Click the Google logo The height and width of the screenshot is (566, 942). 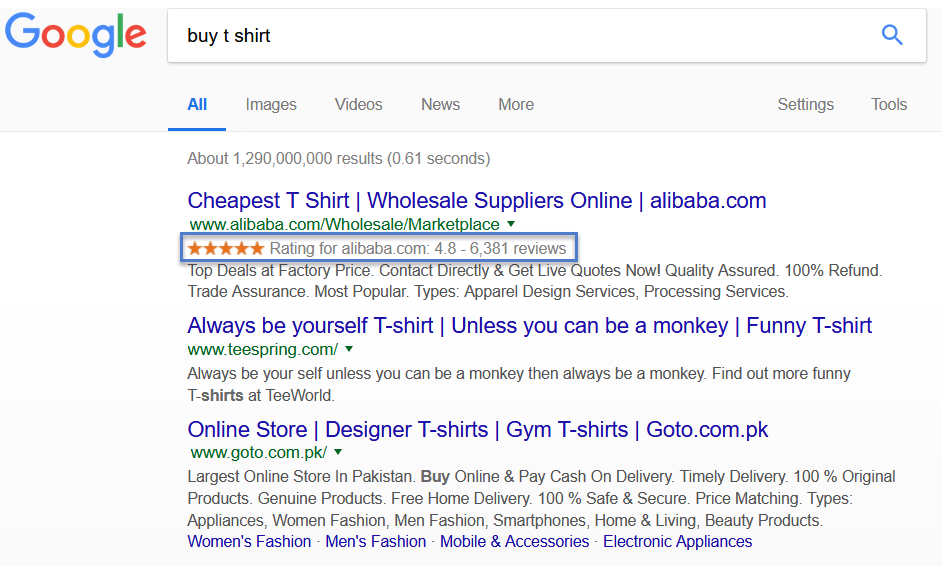pos(76,35)
